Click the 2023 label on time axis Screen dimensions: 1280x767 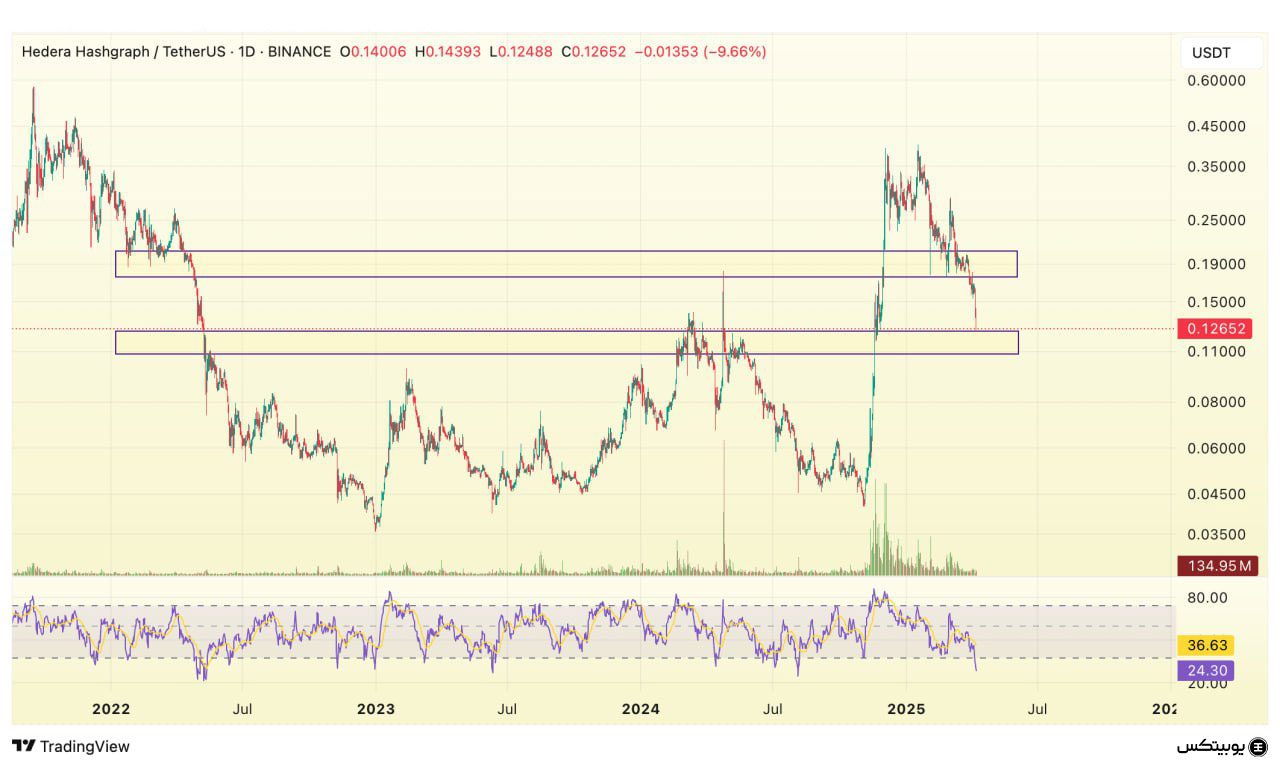tap(375, 709)
